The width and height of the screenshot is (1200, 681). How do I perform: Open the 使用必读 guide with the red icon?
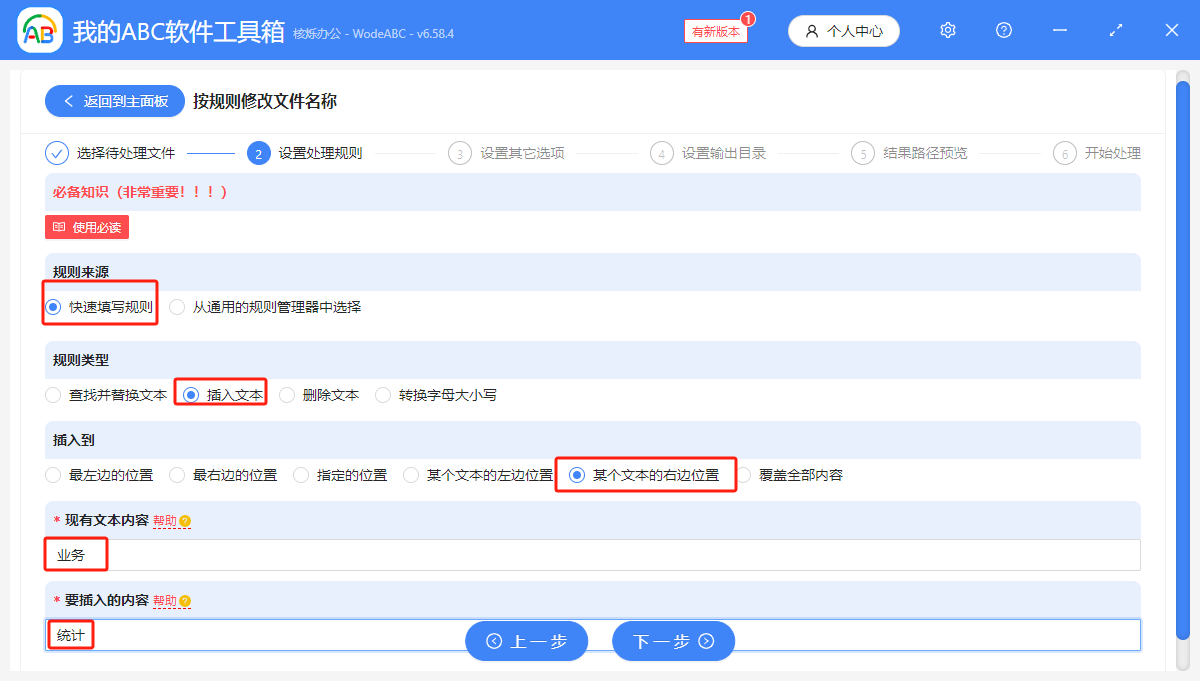(86, 227)
